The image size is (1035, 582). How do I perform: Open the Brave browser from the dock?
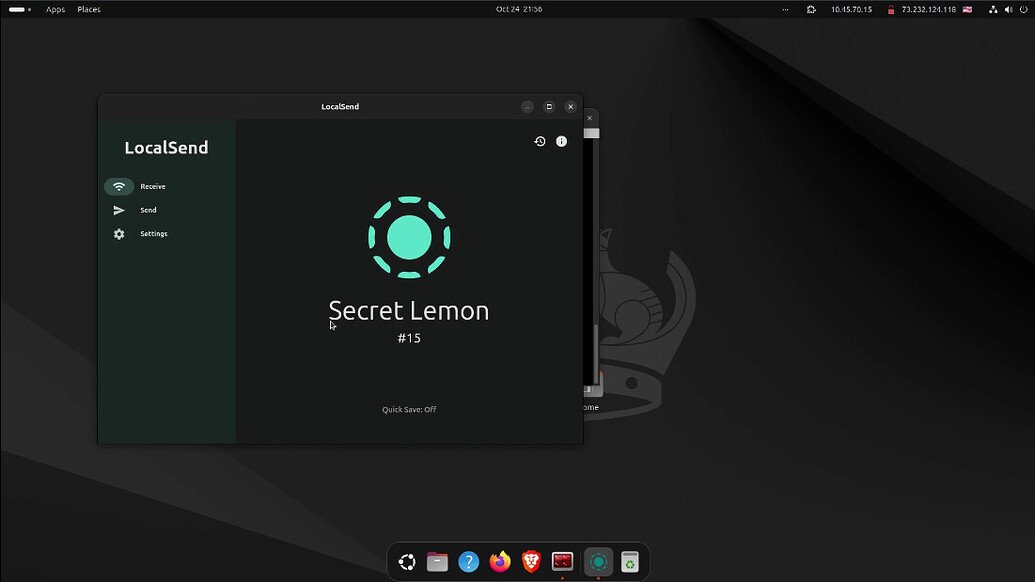(x=530, y=562)
